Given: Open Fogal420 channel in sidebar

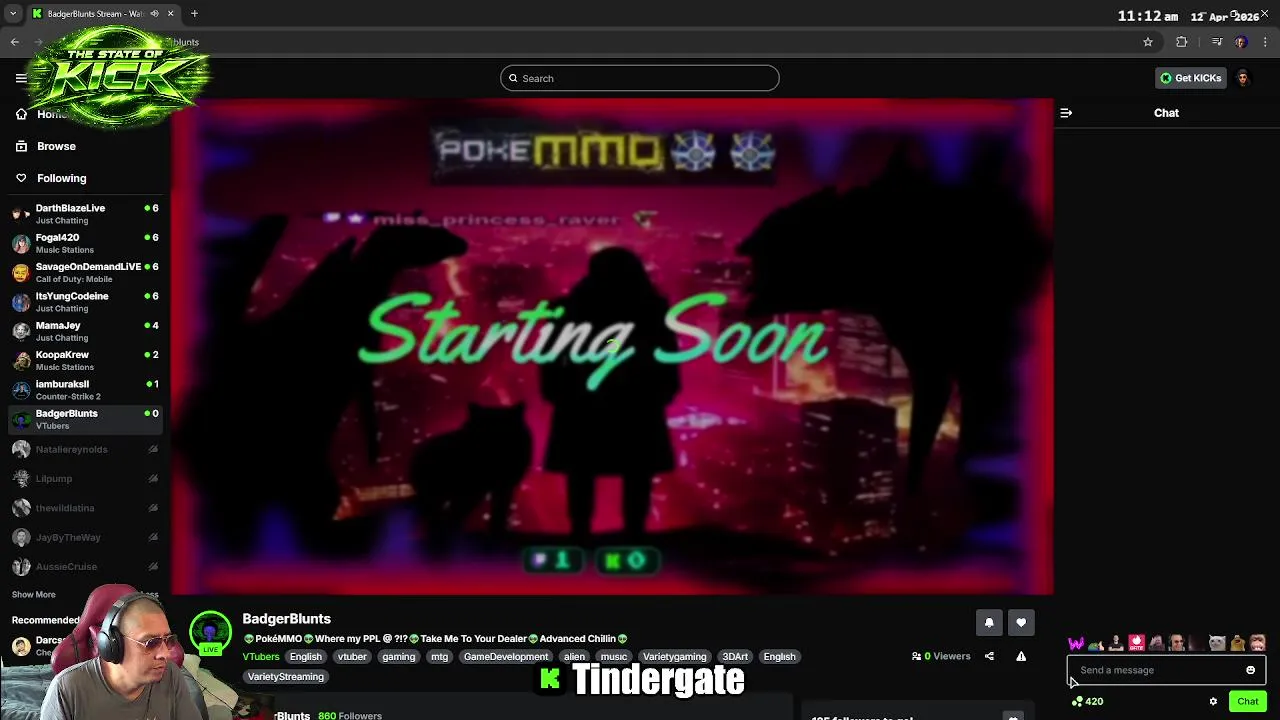Looking at the screenshot, I should tap(85, 243).
